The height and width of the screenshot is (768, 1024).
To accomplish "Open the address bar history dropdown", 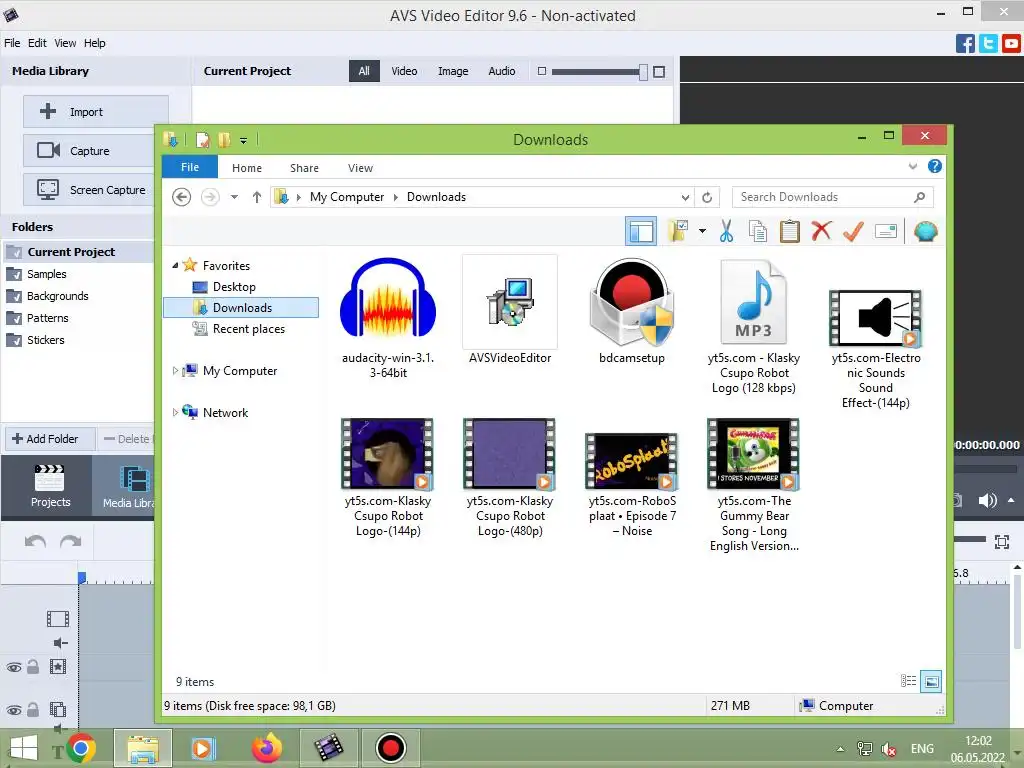I will coord(685,197).
